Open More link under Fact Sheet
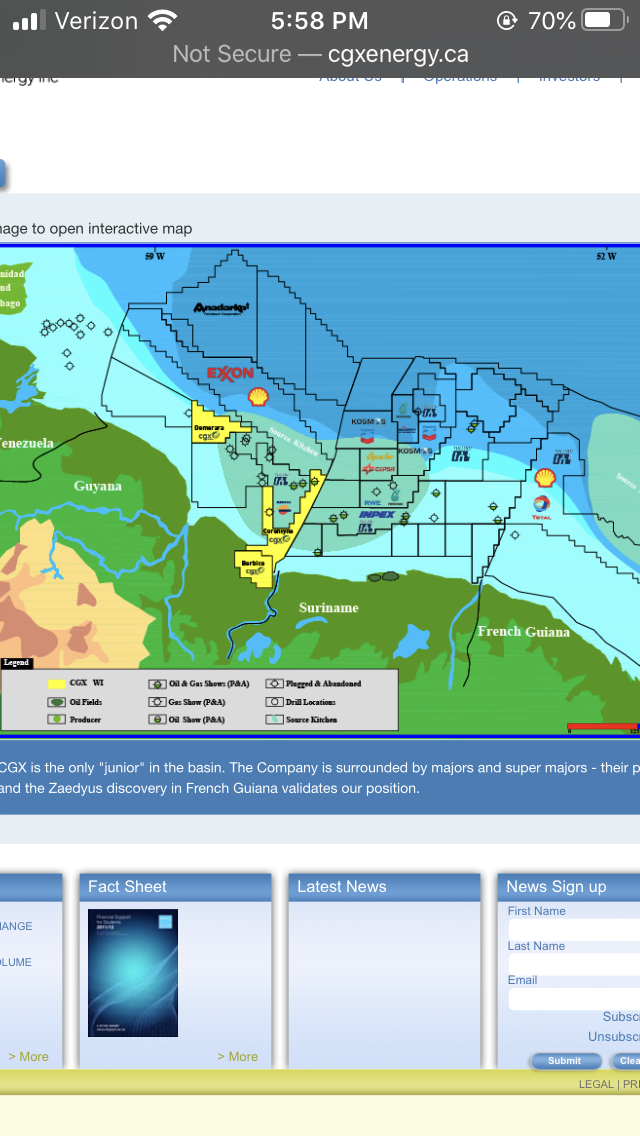640x1136 pixels. [238, 1056]
